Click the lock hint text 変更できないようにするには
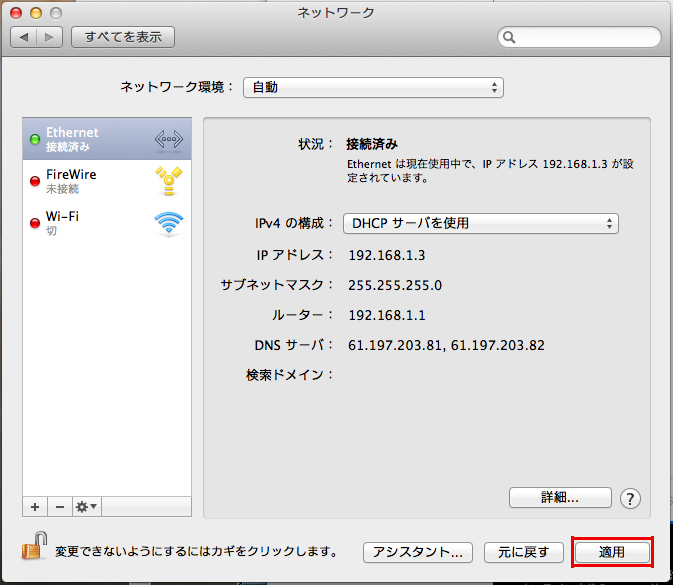This screenshot has height=585, width=673. [x=133, y=552]
